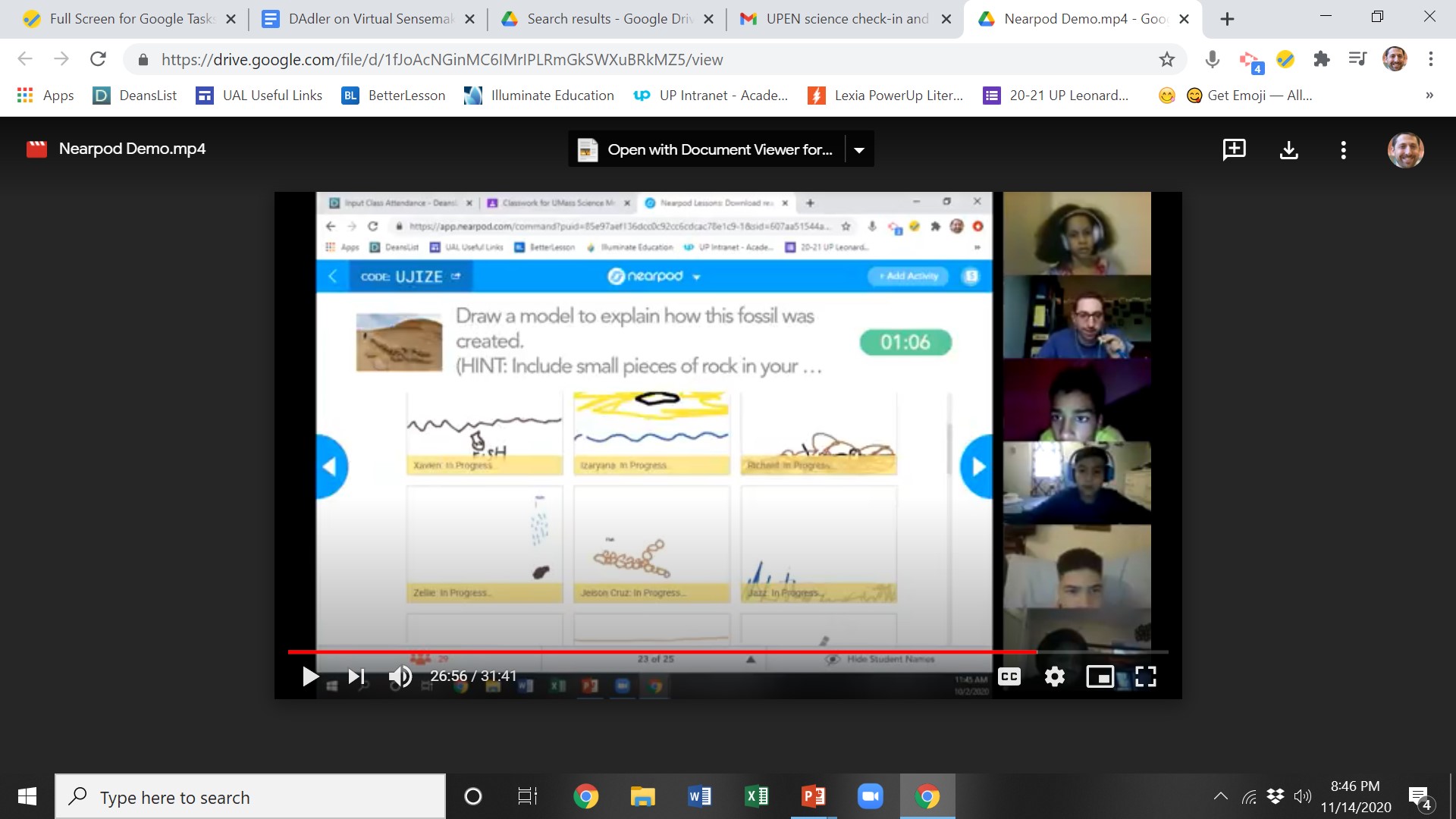Open more actions for the Drive file
The height and width of the screenshot is (819, 1456).
pos(1343,149)
